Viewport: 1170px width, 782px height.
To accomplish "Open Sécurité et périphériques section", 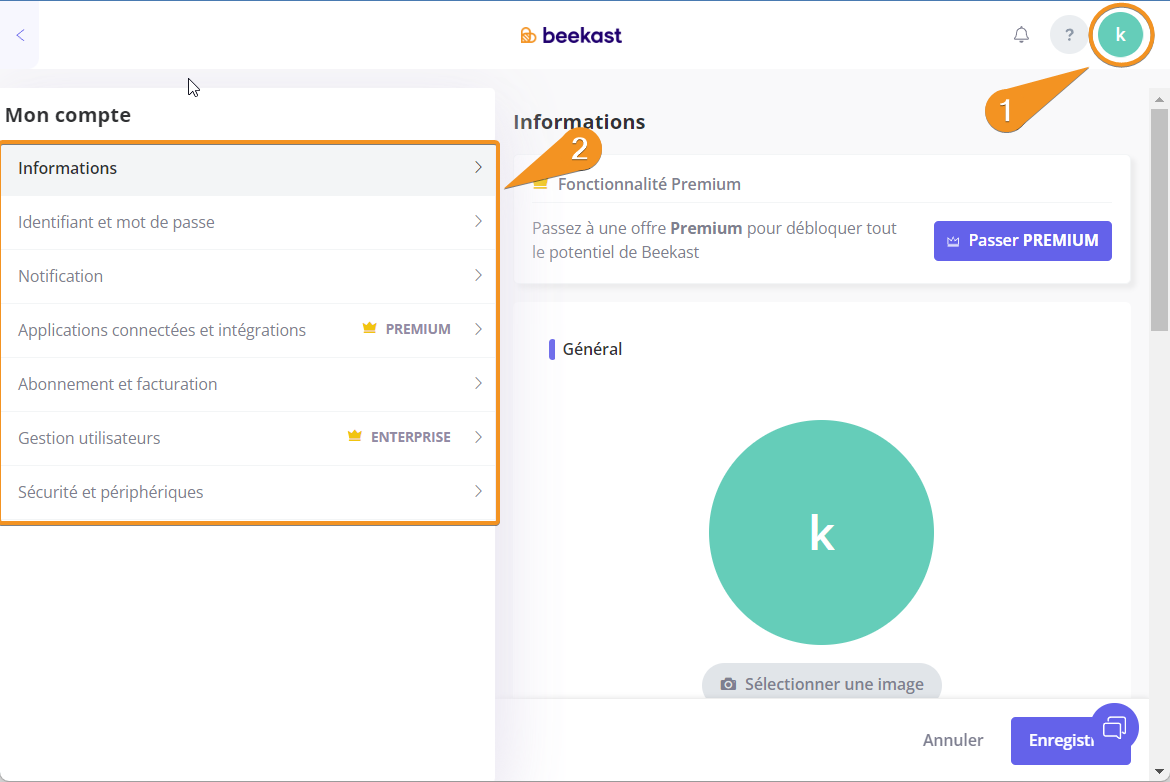I will tap(248, 492).
